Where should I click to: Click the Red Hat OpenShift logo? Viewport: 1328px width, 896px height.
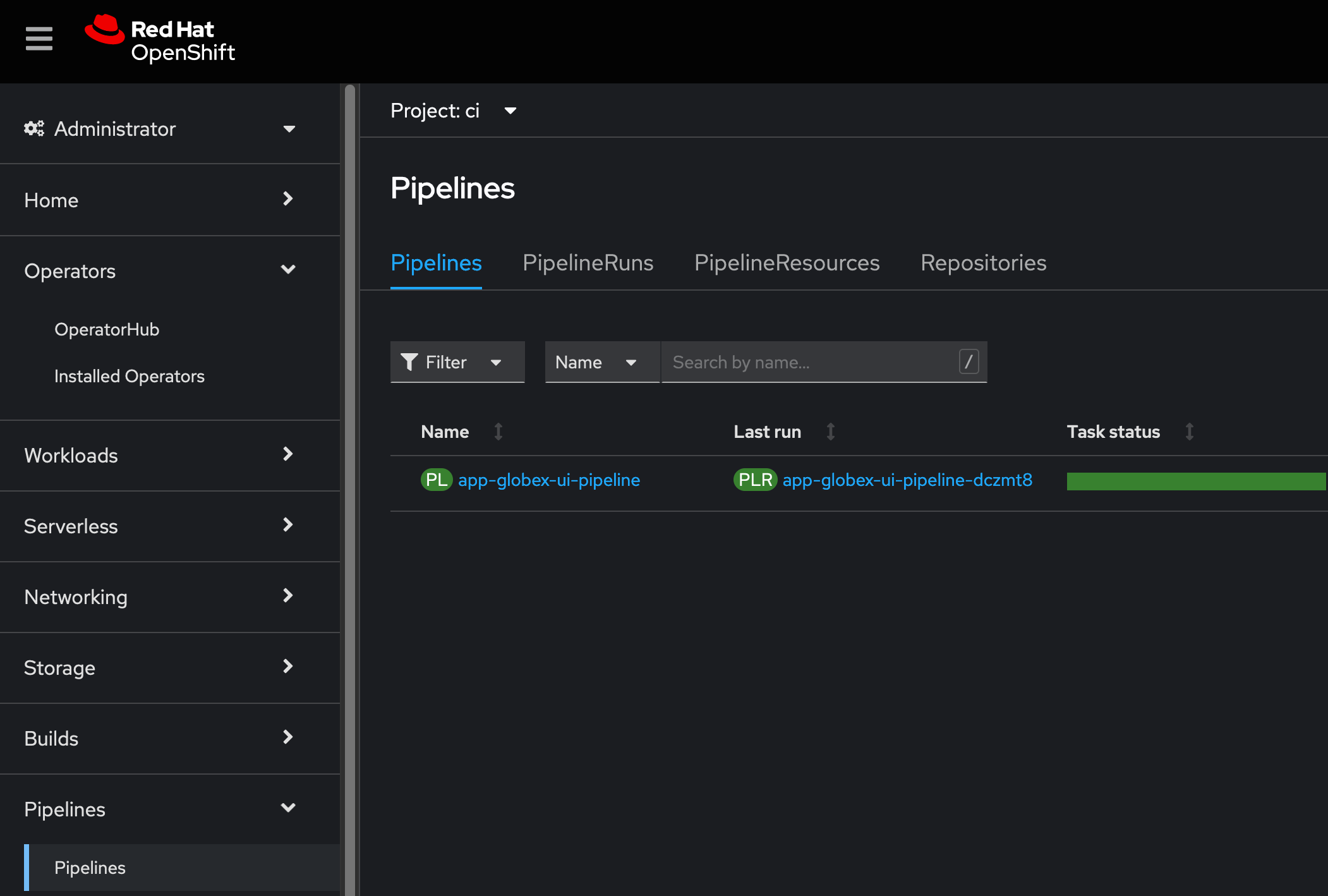click(x=160, y=40)
